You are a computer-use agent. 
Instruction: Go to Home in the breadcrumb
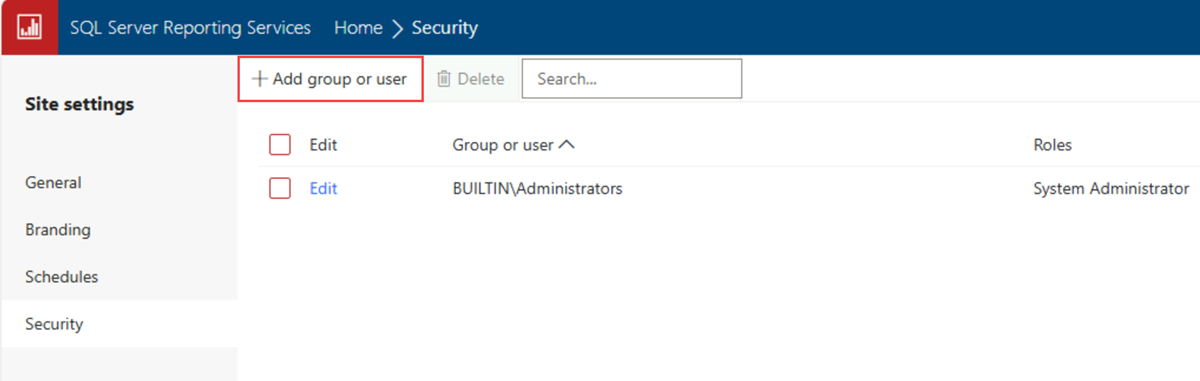[x=358, y=28]
